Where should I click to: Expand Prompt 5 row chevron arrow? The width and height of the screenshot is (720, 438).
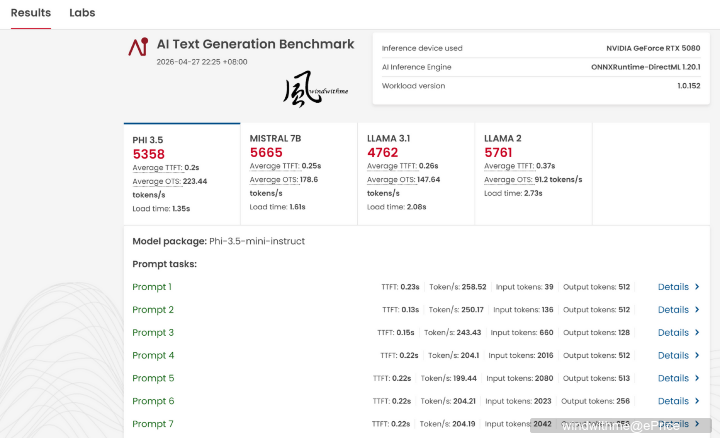click(x=697, y=378)
